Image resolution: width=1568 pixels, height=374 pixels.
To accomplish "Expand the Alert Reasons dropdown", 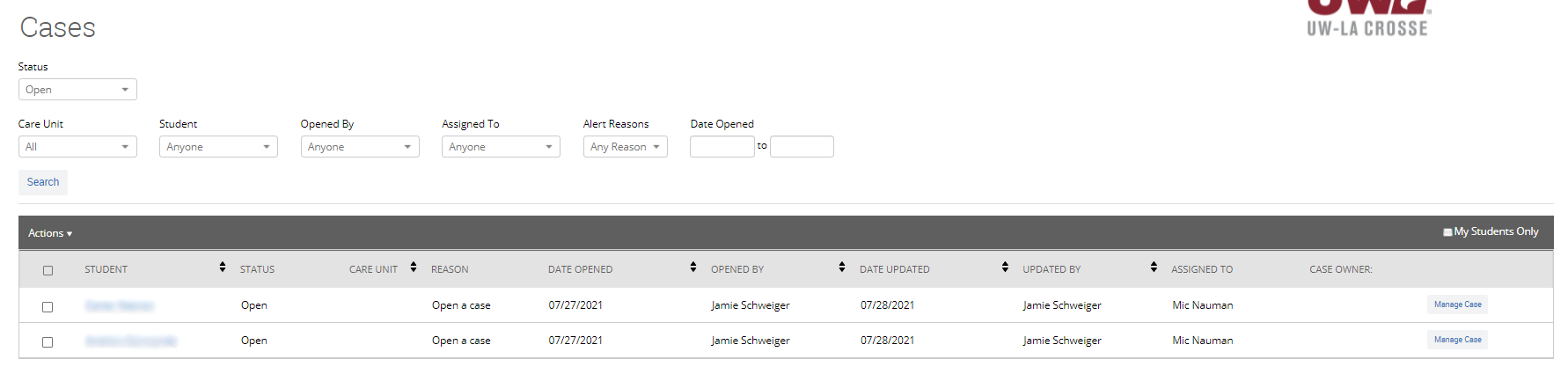I will click(x=626, y=147).
